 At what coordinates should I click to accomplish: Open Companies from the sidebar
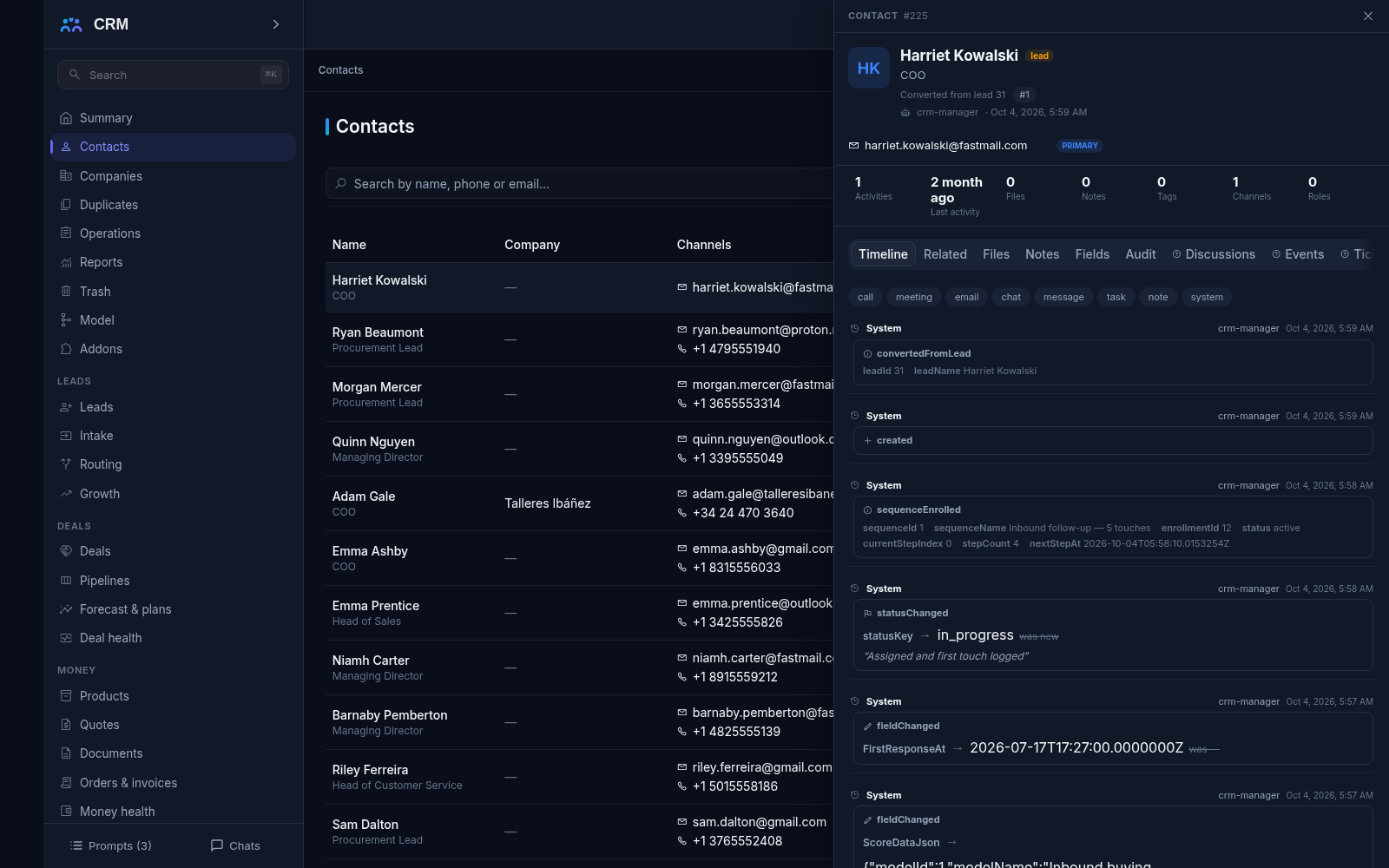[173, 176]
